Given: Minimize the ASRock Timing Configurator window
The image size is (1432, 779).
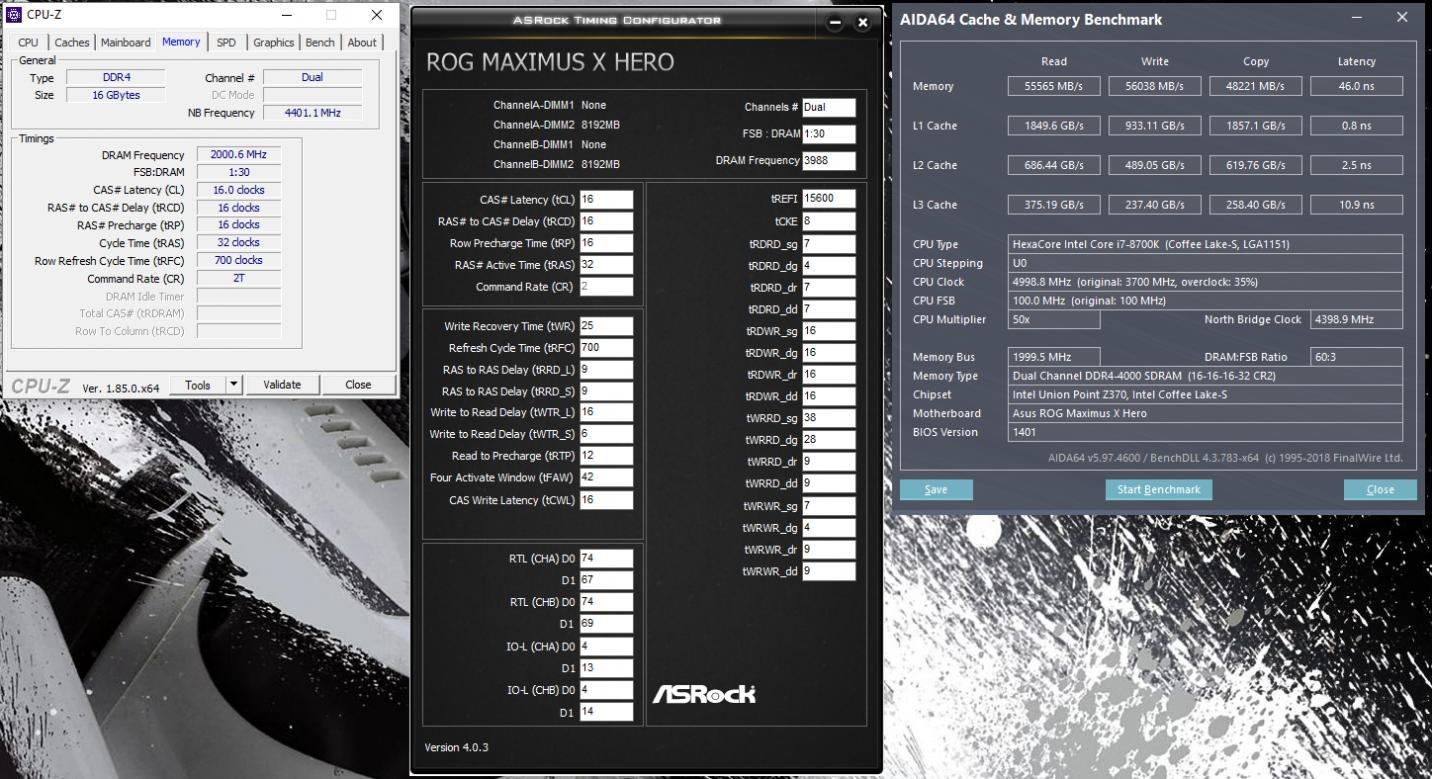Looking at the screenshot, I should [x=835, y=22].
